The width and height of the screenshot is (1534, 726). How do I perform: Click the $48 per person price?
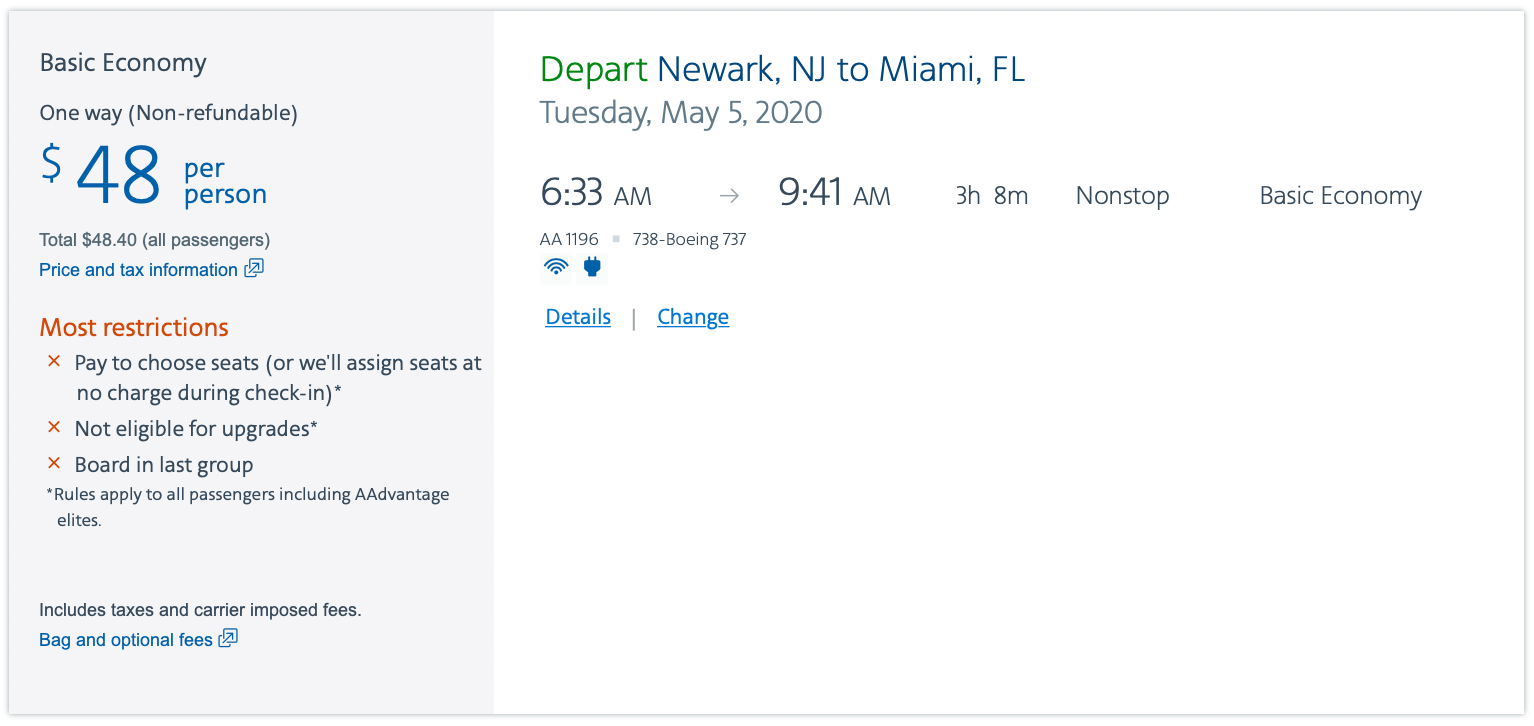click(x=118, y=176)
